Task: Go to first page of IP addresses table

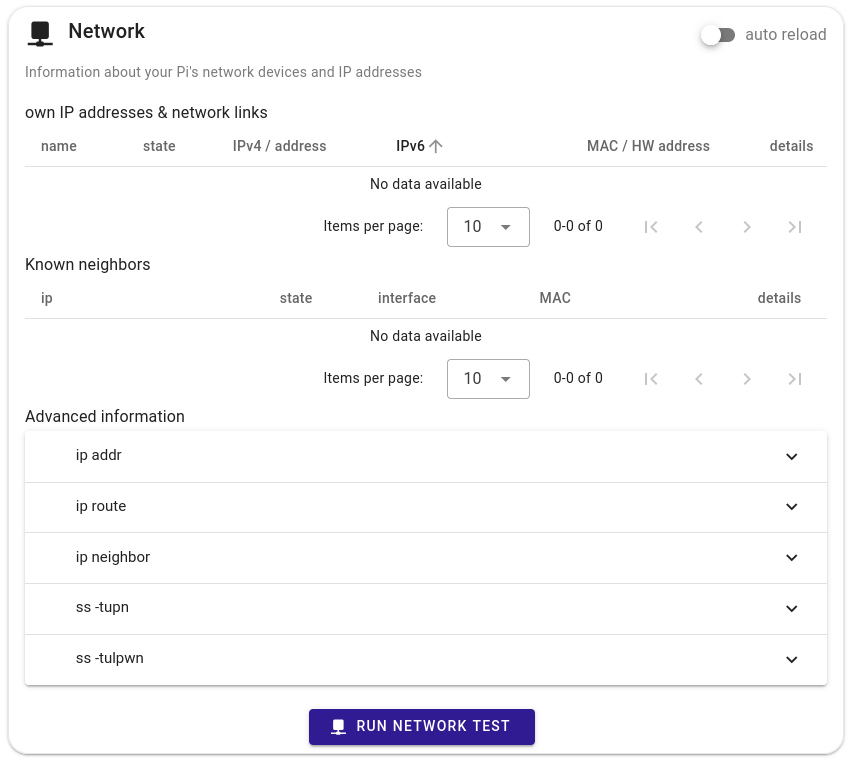Action: coord(651,227)
